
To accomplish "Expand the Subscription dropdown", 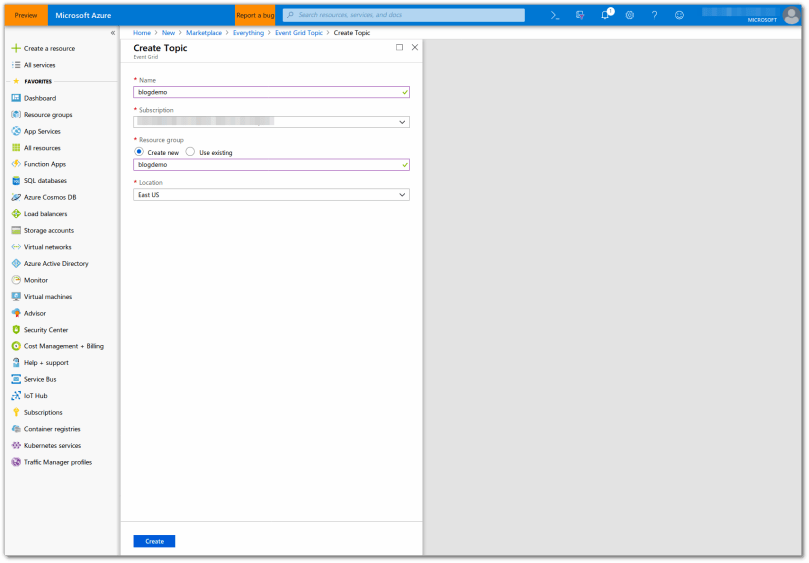I will (x=271, y=122).
